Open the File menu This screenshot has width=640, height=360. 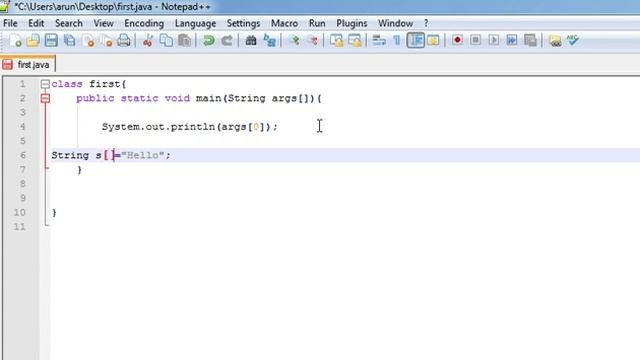coord(10,23)
